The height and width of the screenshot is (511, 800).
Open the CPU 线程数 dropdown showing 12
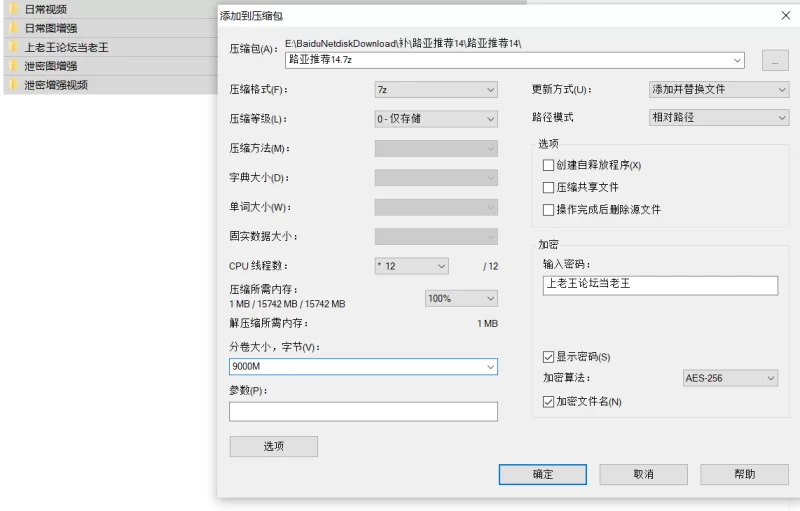point(412,266)
